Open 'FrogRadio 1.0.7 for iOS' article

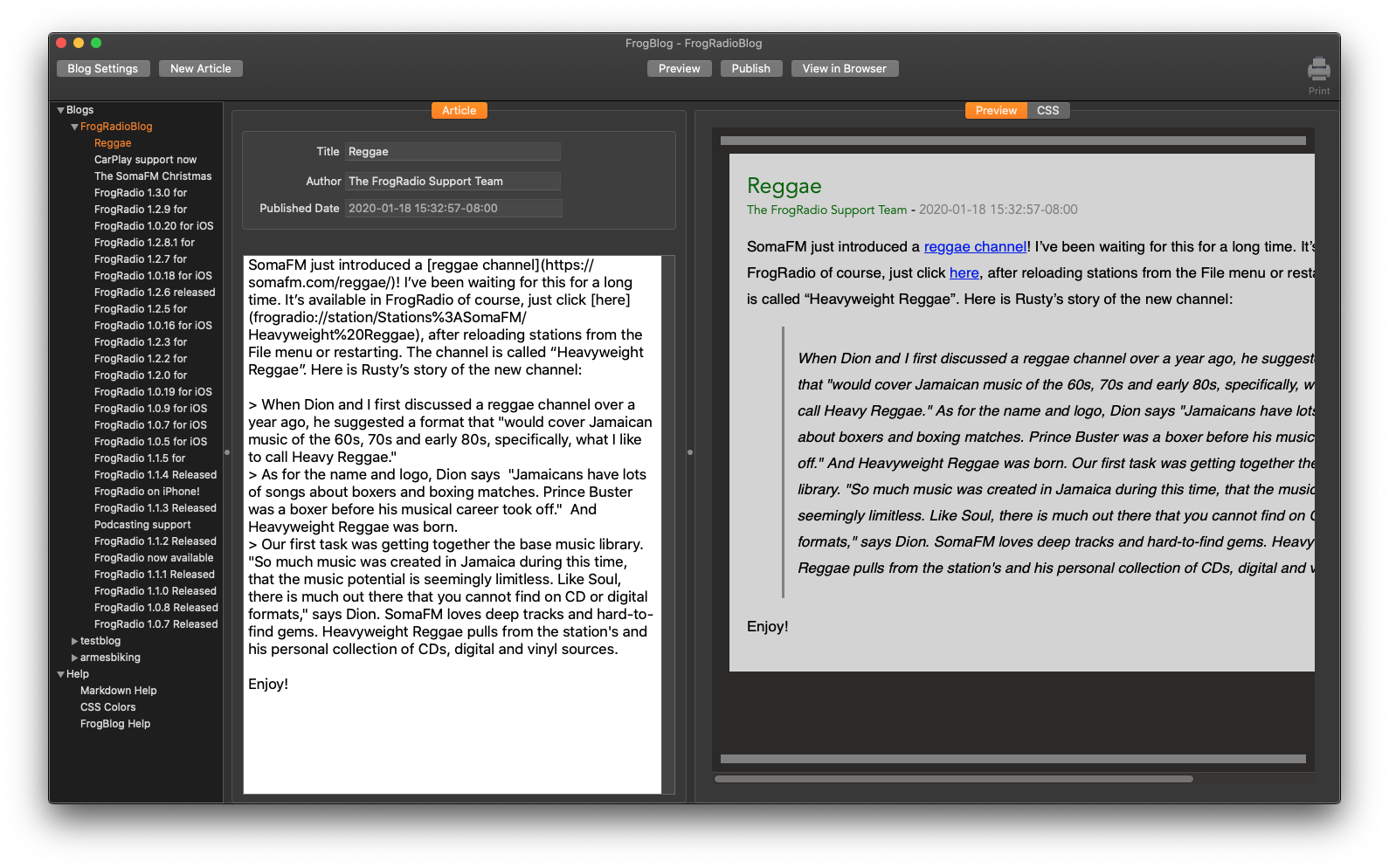[150, 425]
